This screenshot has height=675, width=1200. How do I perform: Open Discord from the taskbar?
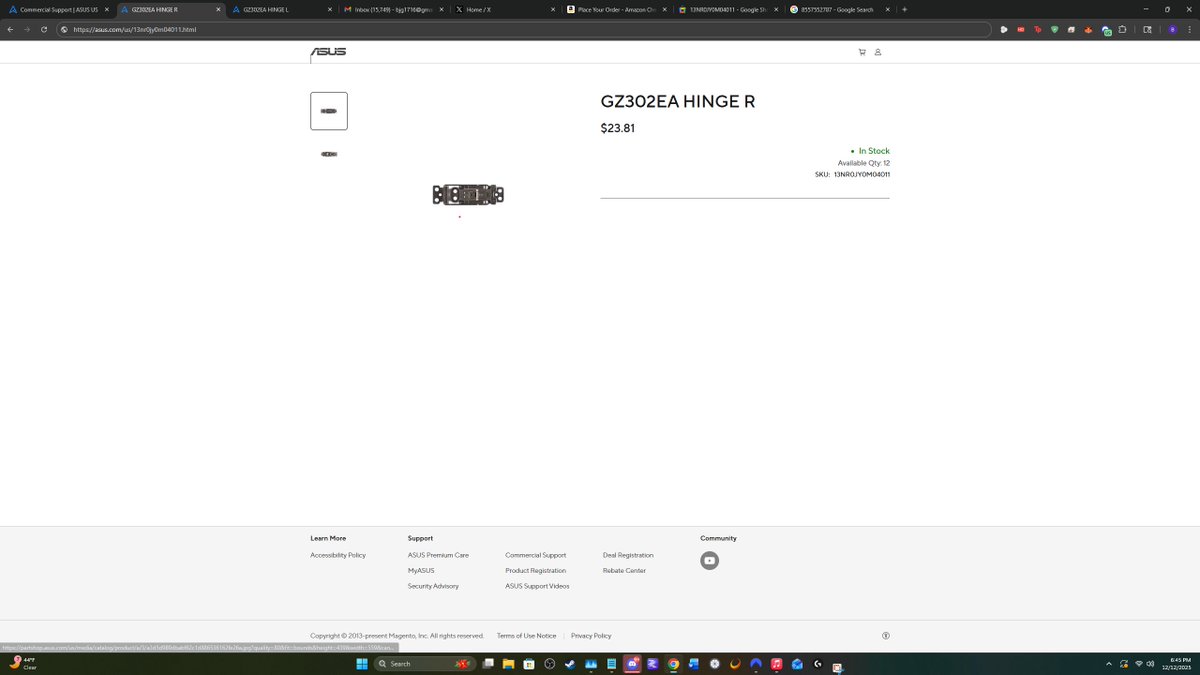[634, 664]
